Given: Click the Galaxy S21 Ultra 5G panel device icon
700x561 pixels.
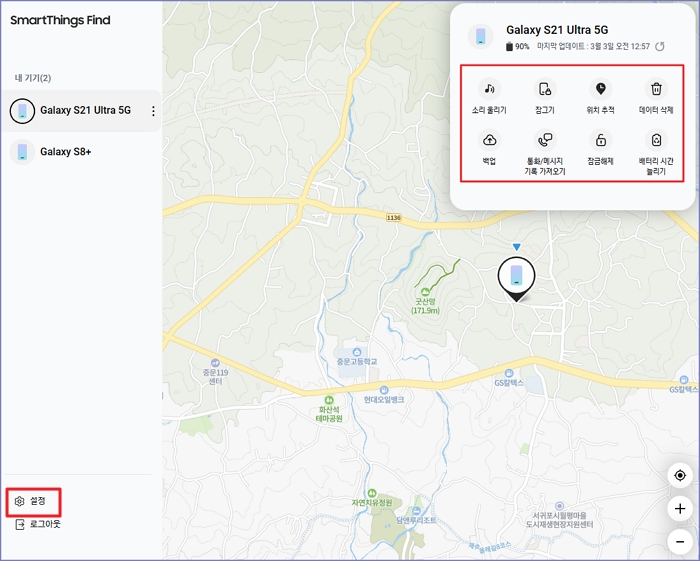Looking at the screenshot, I should click(x=480, y=36).
